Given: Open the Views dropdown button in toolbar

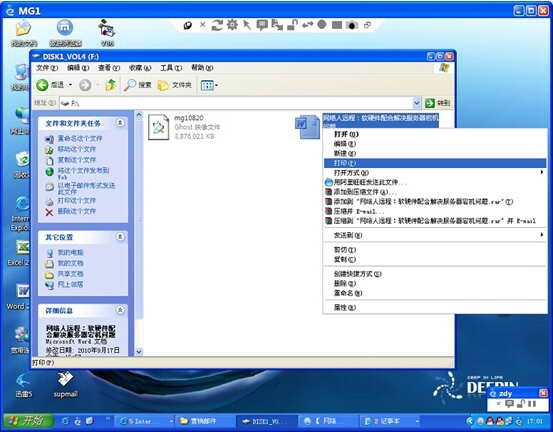Looking at the screenshot, I should click(209, 85).
